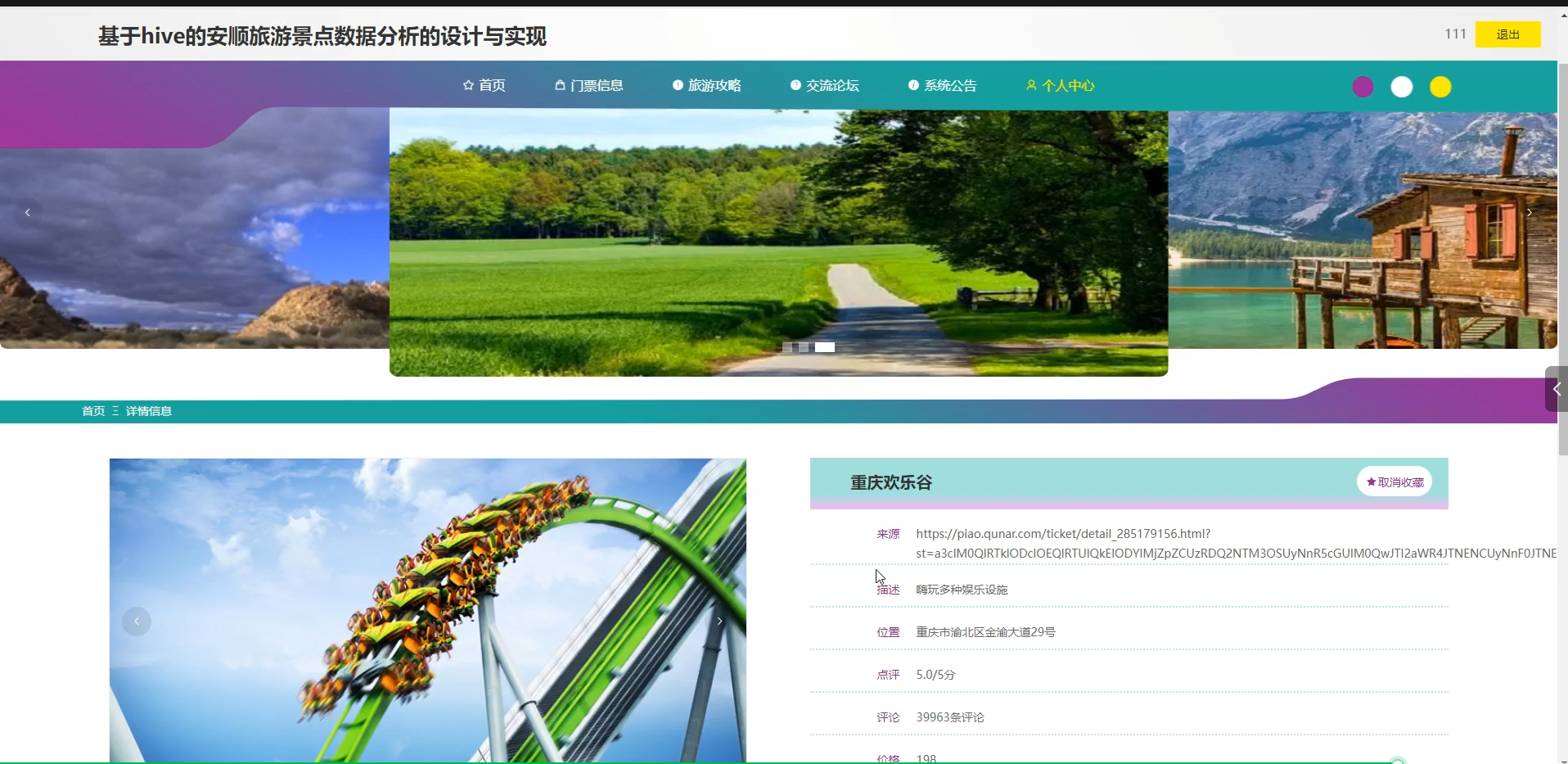
Task: Click 首页 in the breadcrumb bar
Action: pos(93,411)
